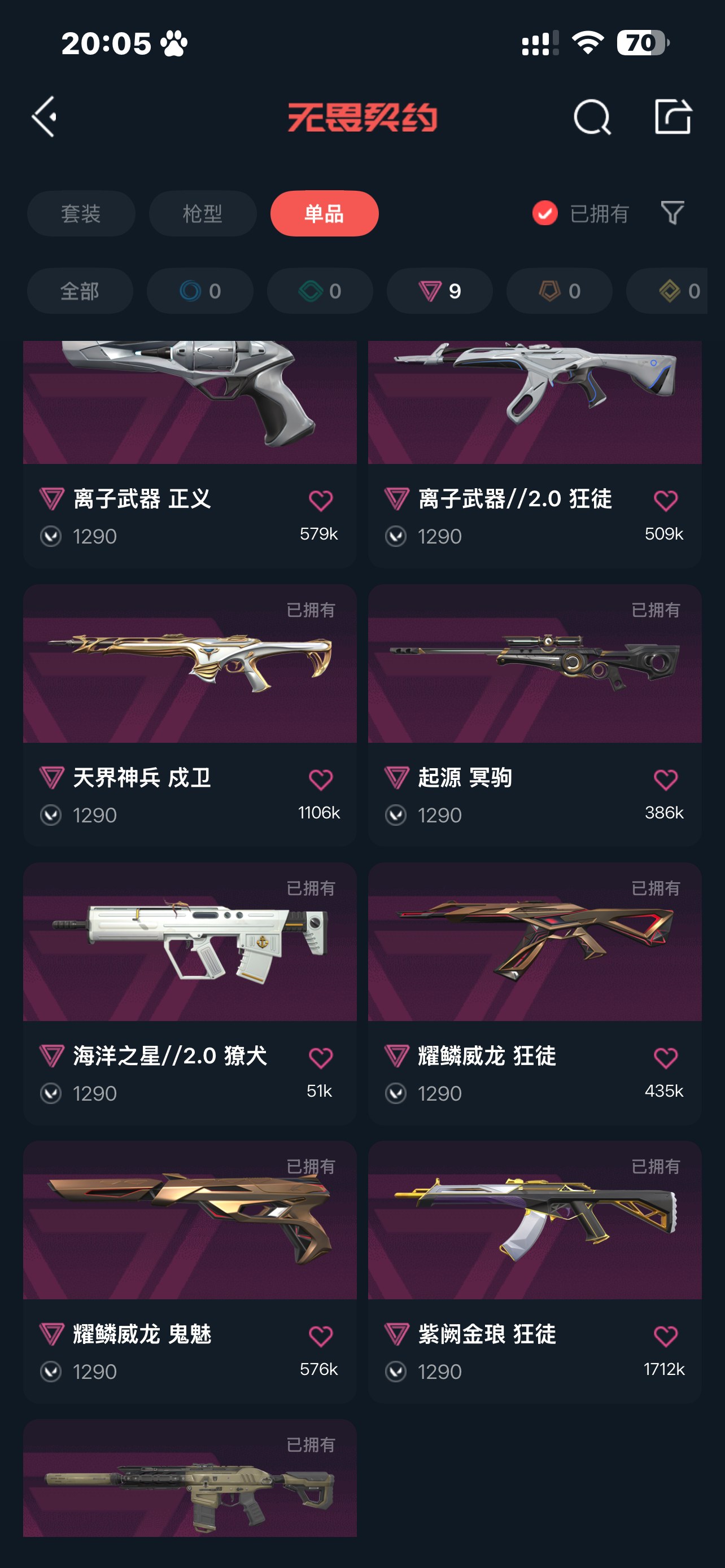
Task: Tap the back arrow icon
Action: coord(45,116)
